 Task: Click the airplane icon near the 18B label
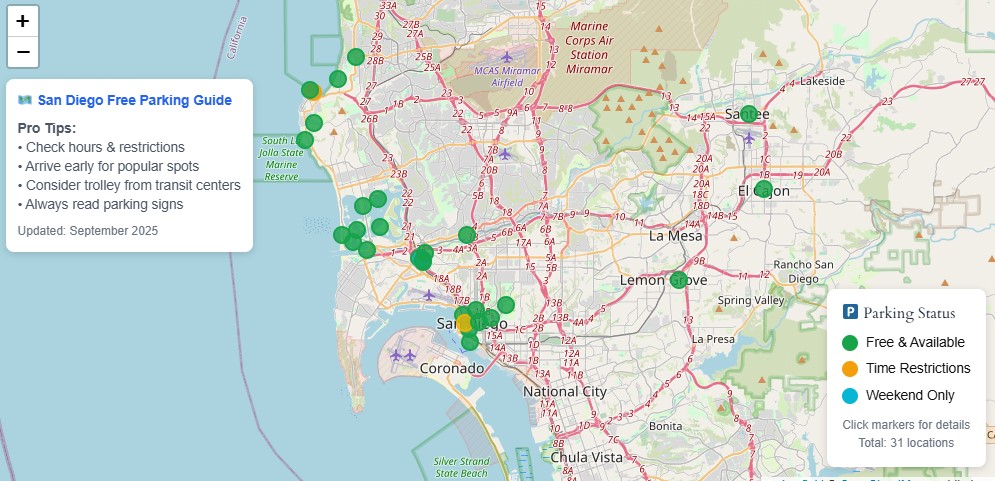click(x=429, y=295)
